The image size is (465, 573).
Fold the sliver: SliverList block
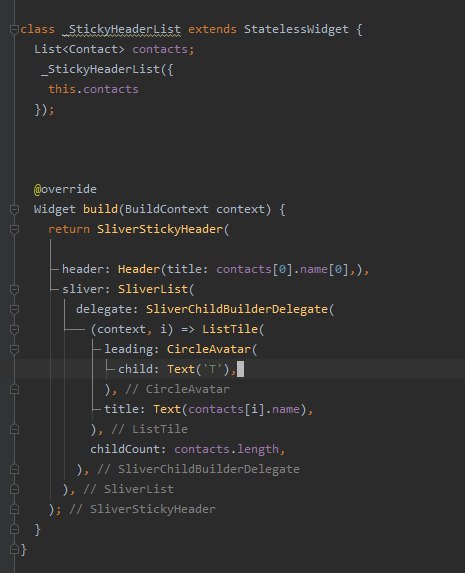pyautogui.click(x=14, y=289)
